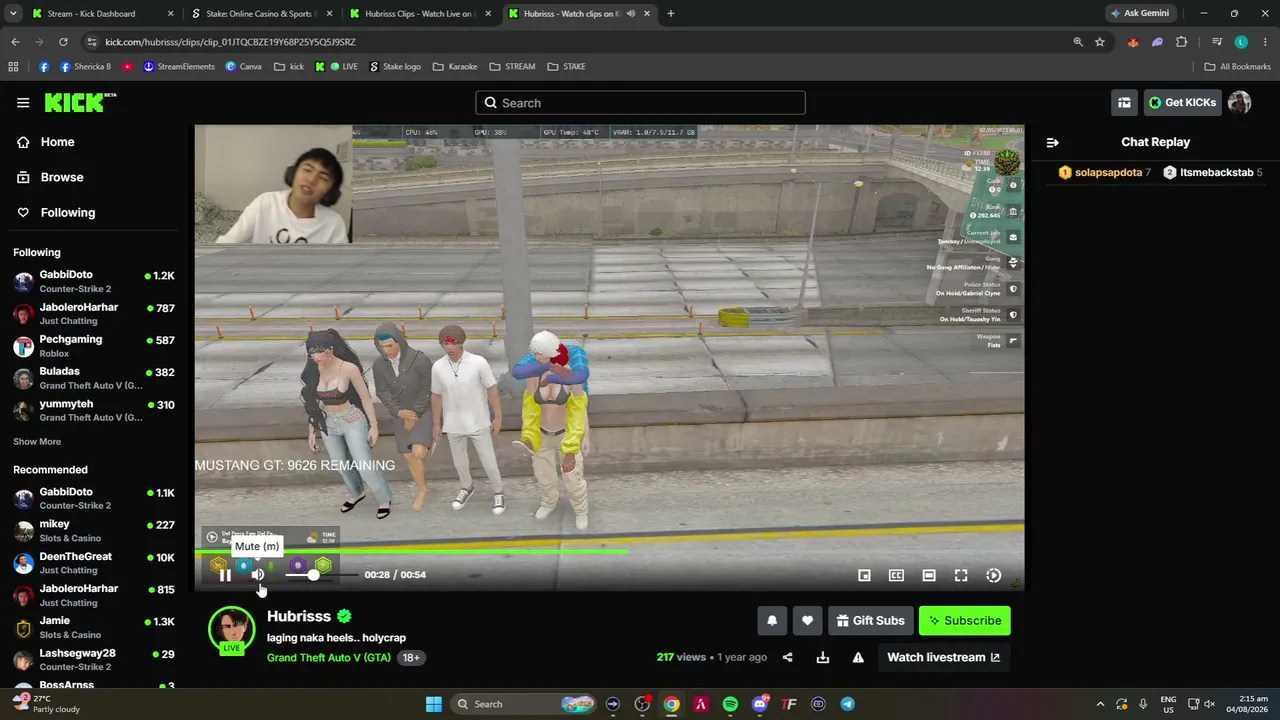Share this clip
The height and width of the screenshot is (720, 1280).
pyautogui.click(x=787, y=657)
